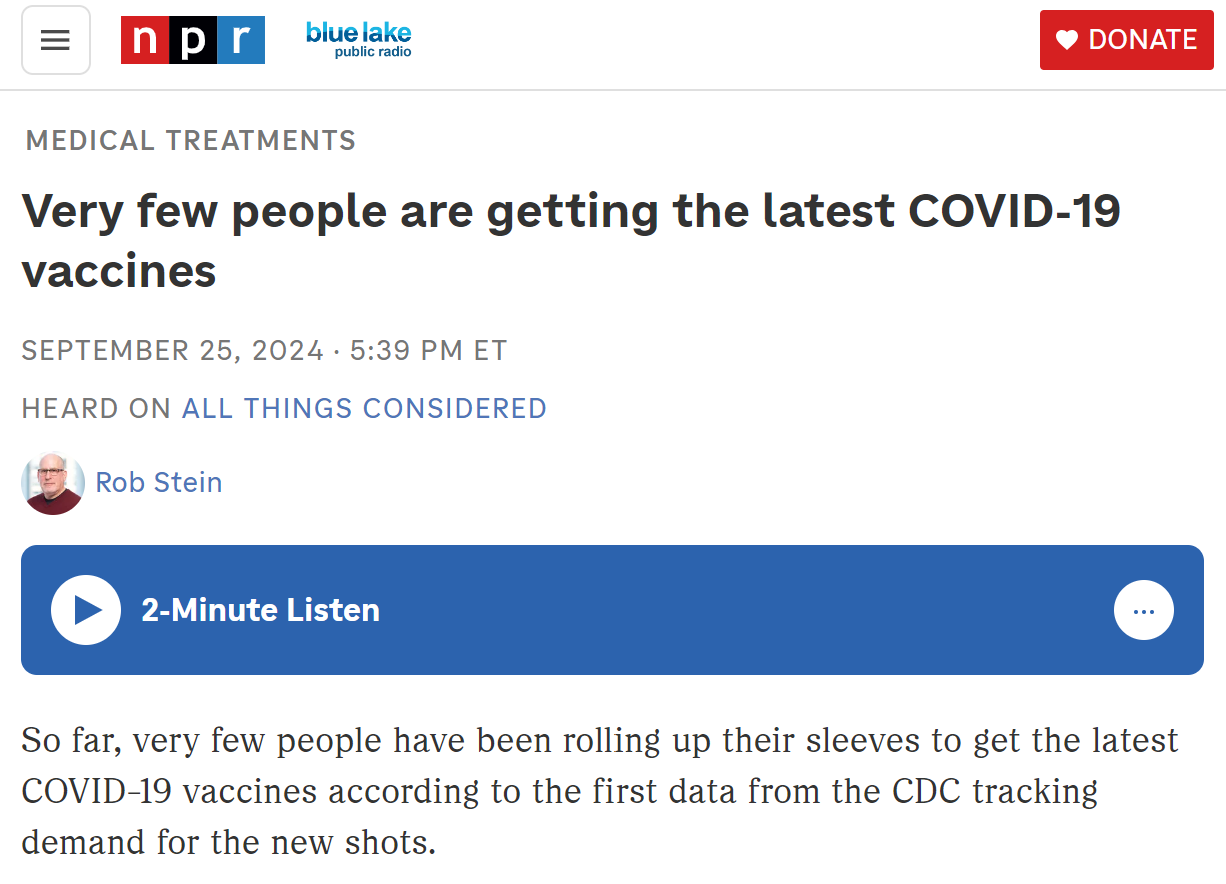Click the September 25, 2024 timestamp

click(x=172, y=351)
